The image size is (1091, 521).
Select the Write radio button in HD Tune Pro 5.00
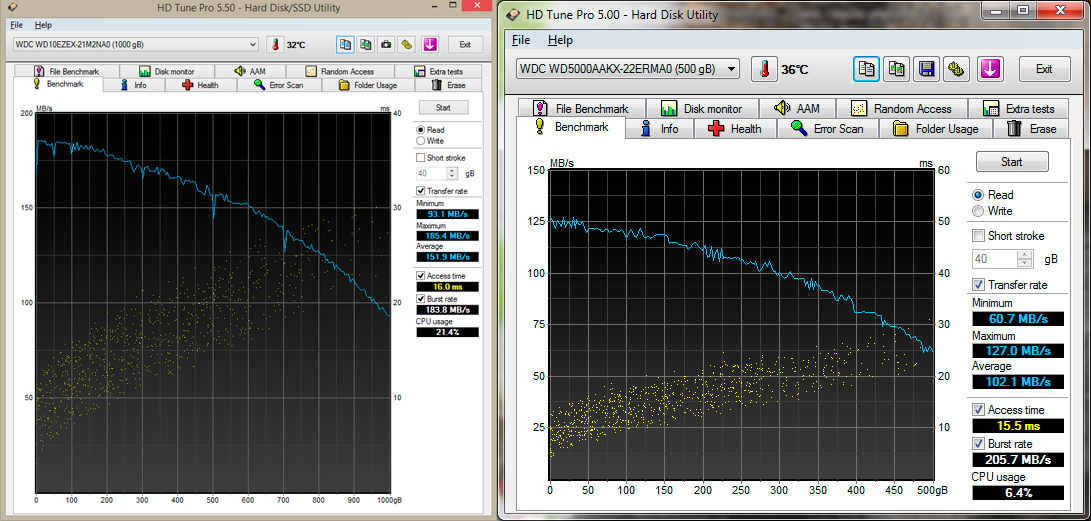(x=978, y=211)
